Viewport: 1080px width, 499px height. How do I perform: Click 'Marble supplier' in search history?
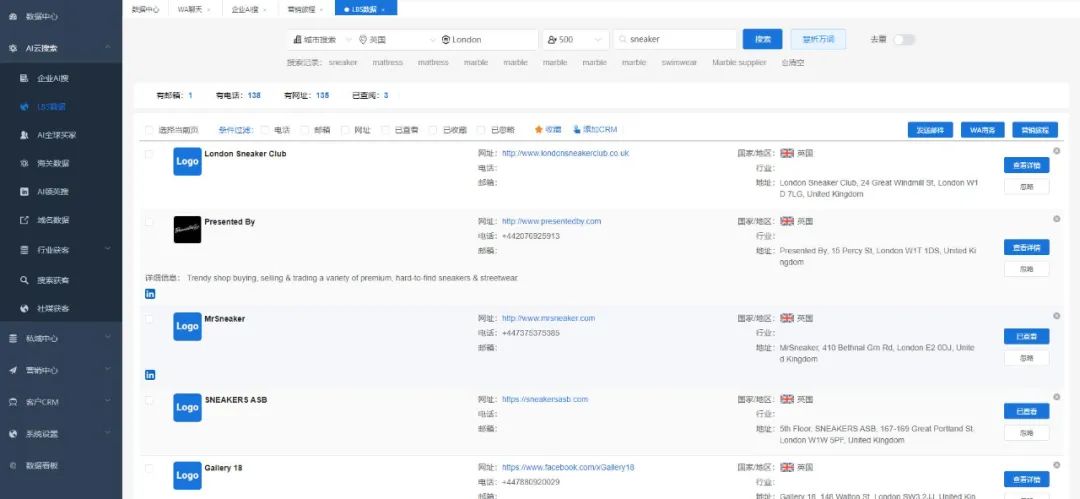[738, 63]
